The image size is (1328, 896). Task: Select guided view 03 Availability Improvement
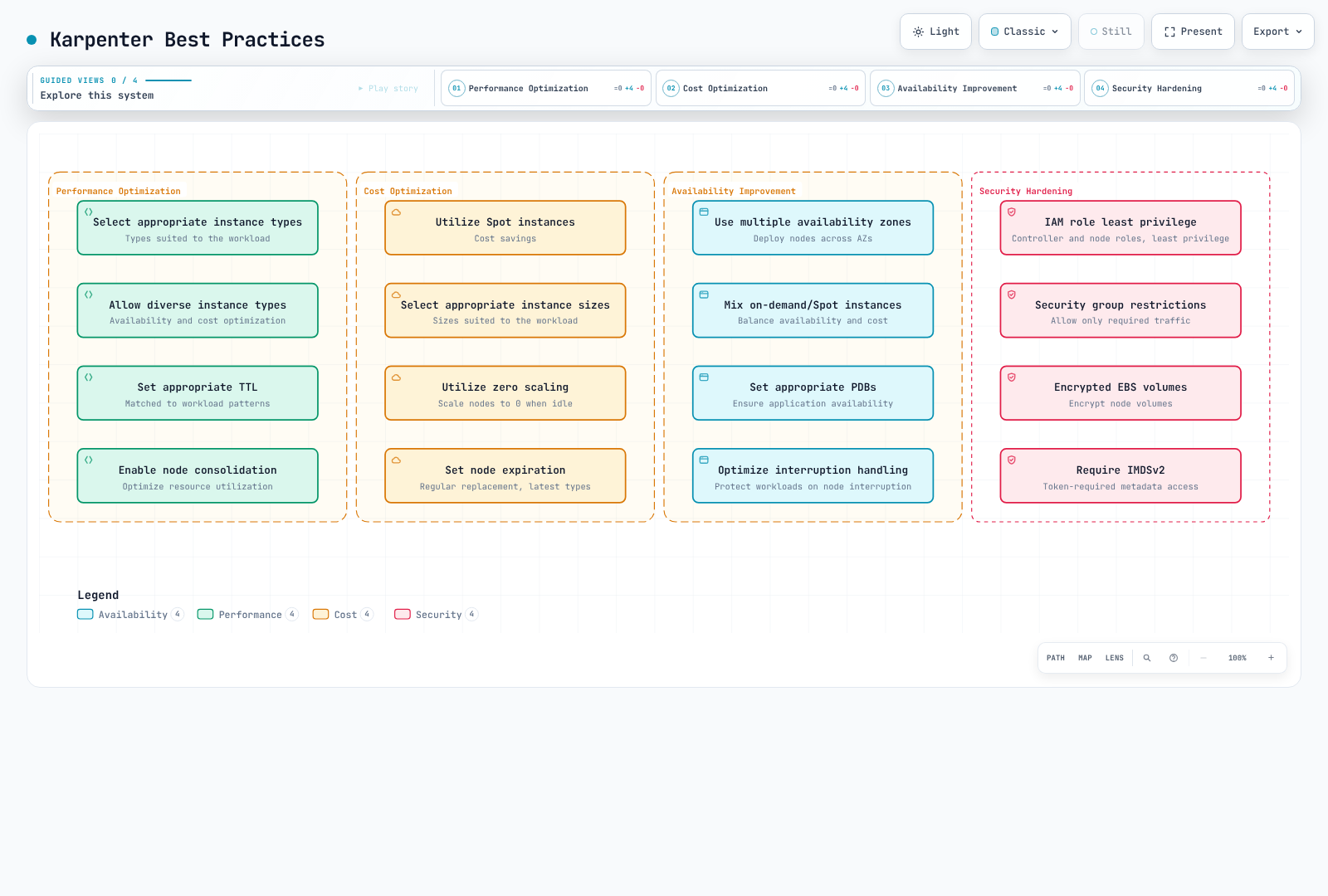tap(975, 88)
